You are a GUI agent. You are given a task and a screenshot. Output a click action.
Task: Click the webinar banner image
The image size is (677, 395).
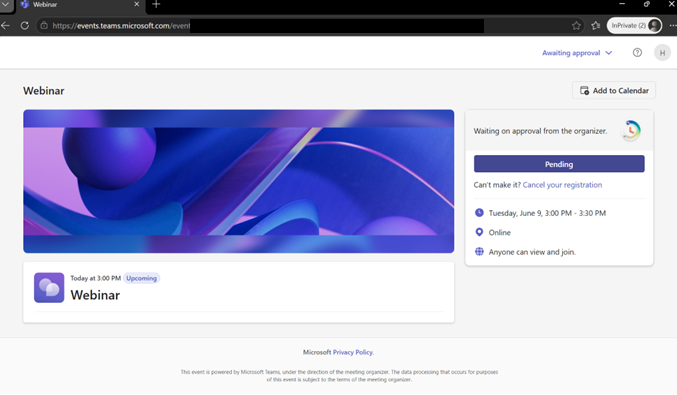238,181
